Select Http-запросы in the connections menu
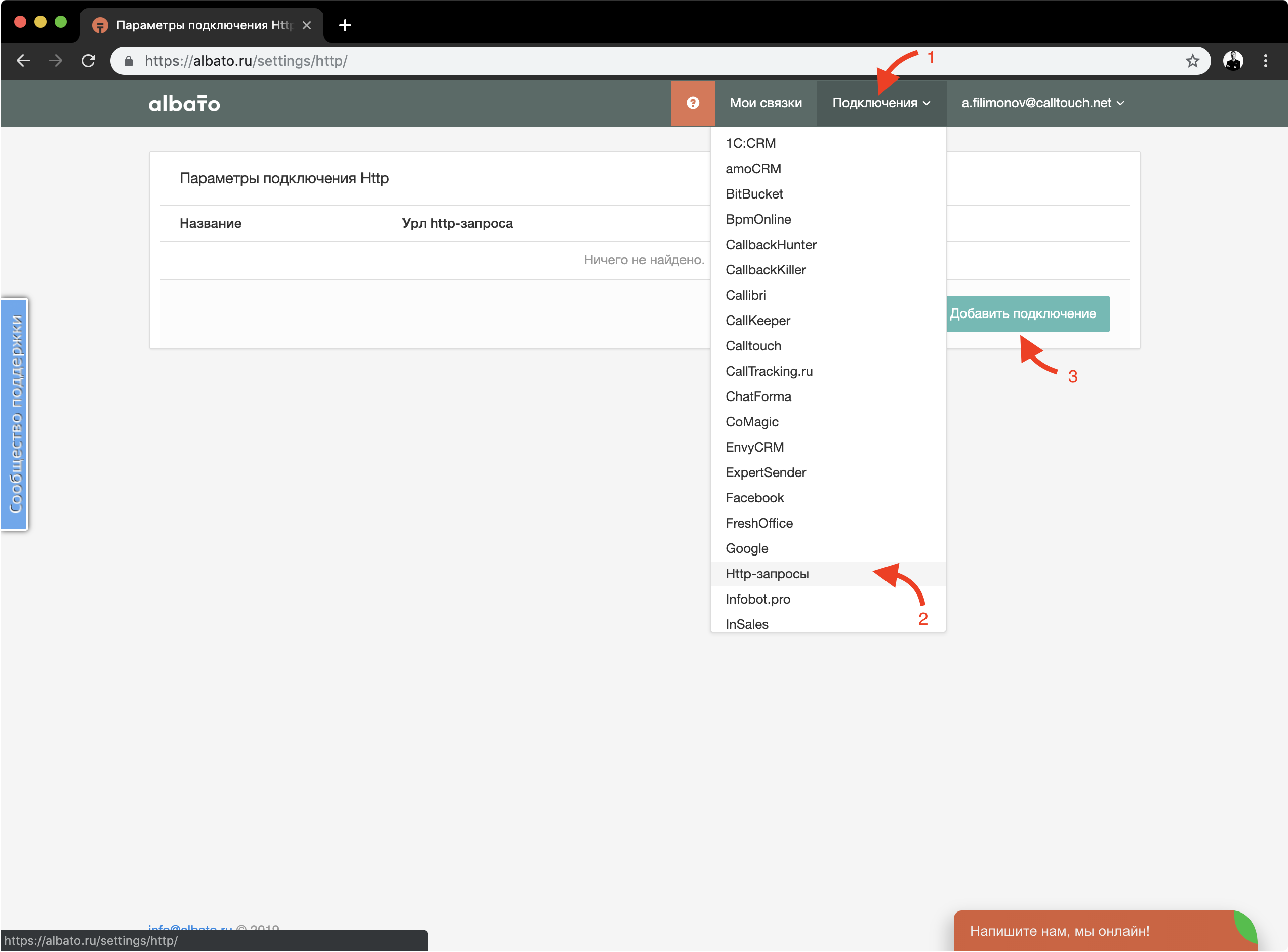Viewport: 1288px width, 952px height. pos(828,575)
